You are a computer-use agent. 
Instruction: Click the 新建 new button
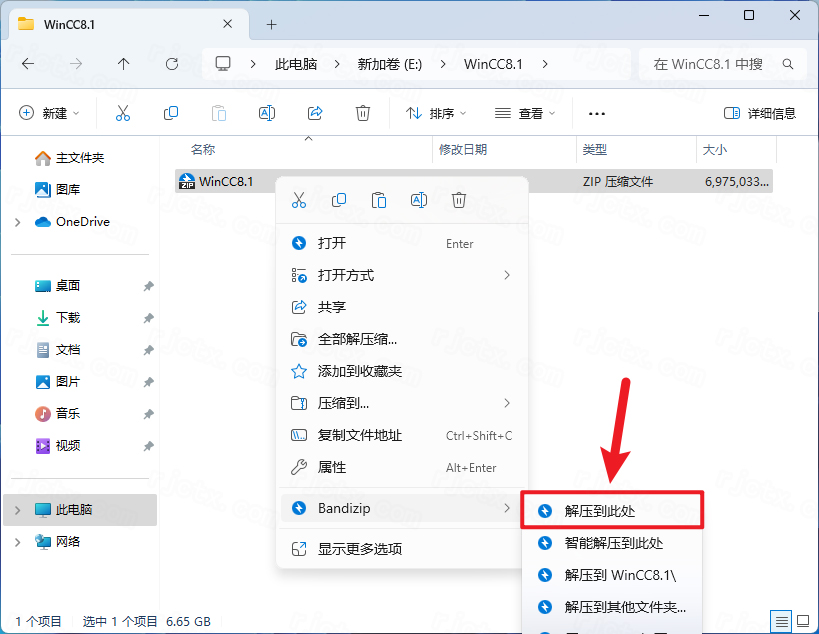49,114
